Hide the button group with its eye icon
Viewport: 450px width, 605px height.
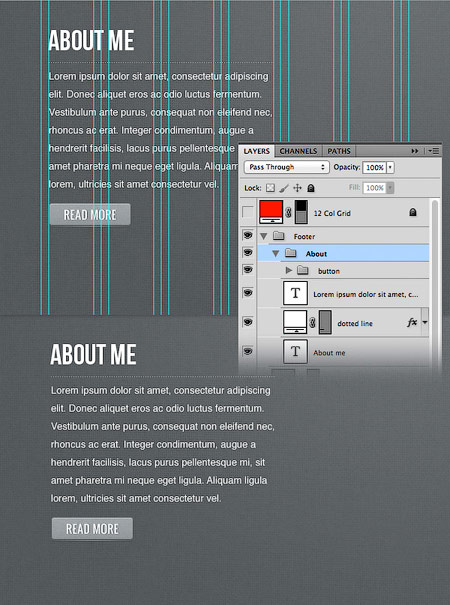(248, 269)
